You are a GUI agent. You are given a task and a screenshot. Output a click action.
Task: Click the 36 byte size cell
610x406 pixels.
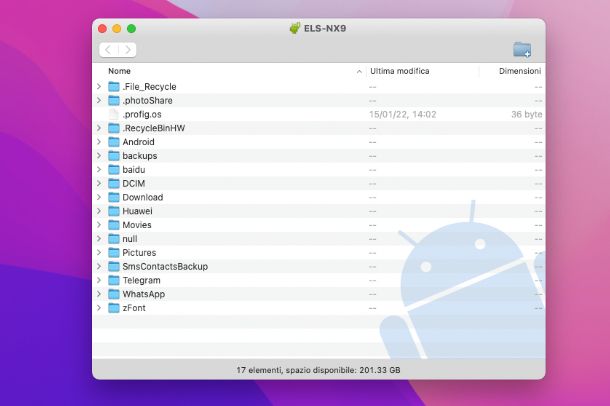click(526, 114)
